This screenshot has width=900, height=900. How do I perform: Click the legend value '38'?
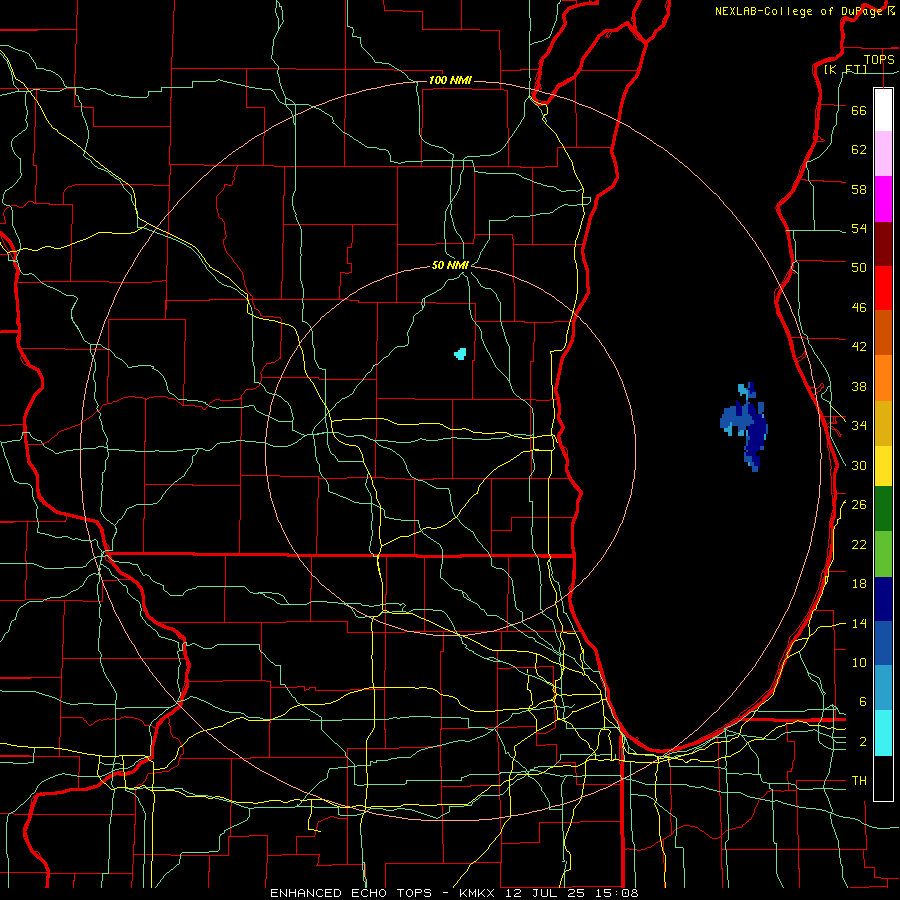click(x=859, y=386)
